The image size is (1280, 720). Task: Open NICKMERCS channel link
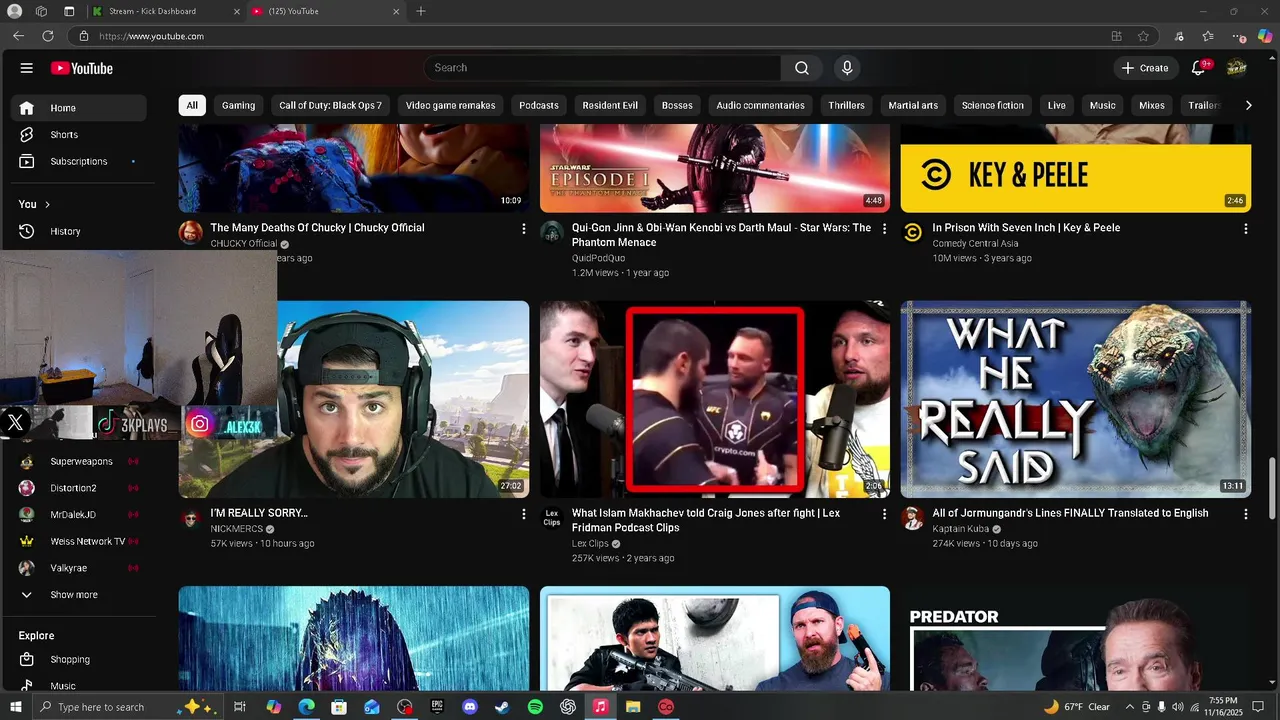coord(237,529)
